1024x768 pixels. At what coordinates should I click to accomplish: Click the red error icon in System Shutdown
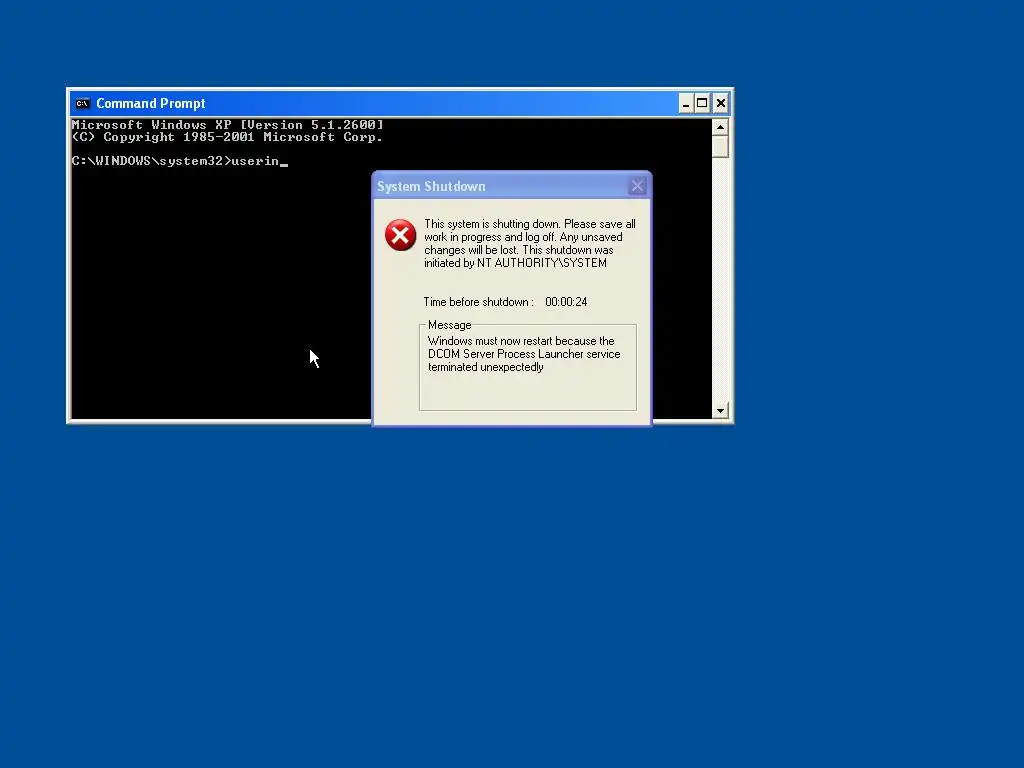click(400, 235)
